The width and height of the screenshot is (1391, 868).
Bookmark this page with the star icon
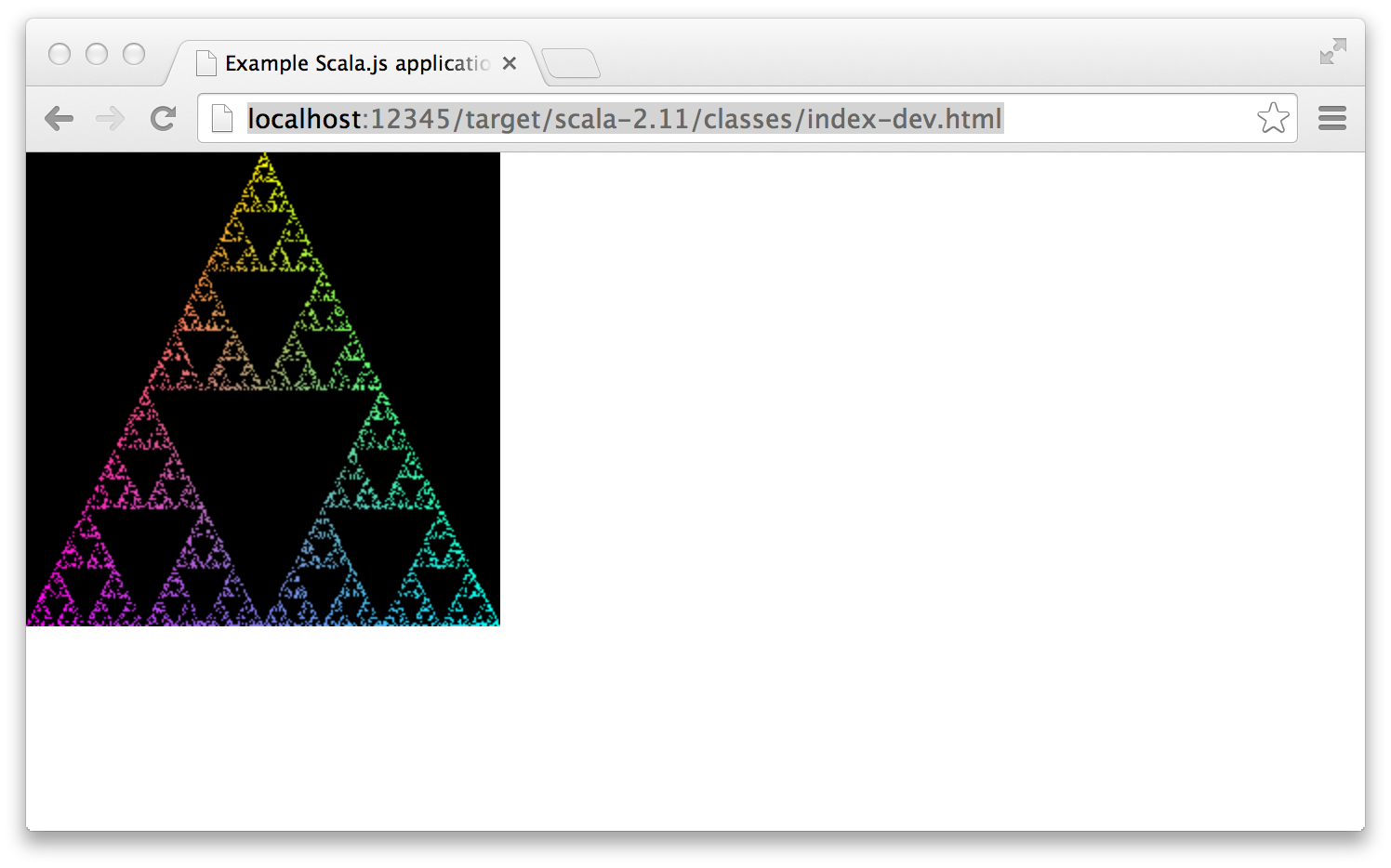(x=1272, y=118)
